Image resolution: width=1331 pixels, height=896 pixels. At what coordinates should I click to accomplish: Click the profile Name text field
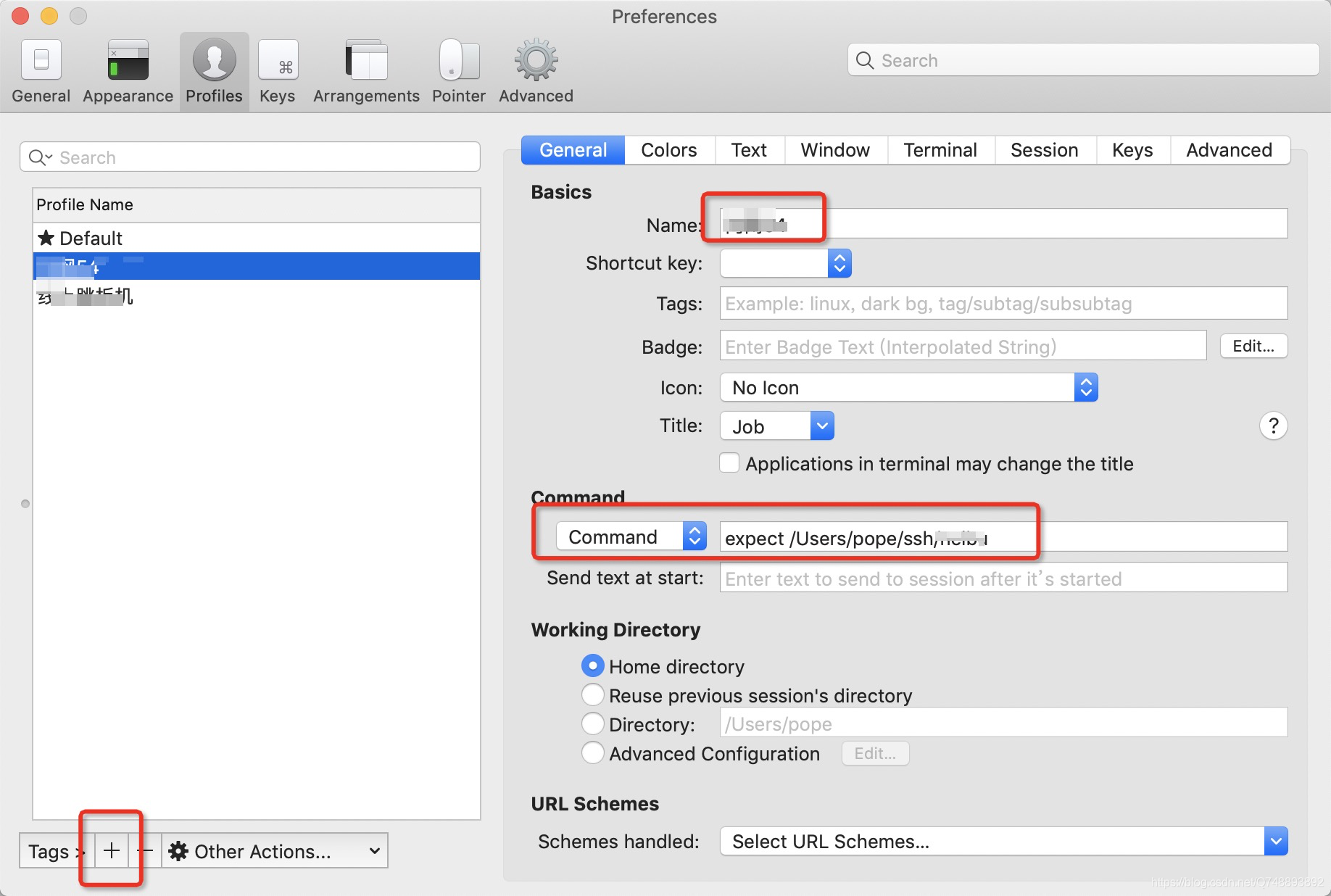[x=1004, y=224]
